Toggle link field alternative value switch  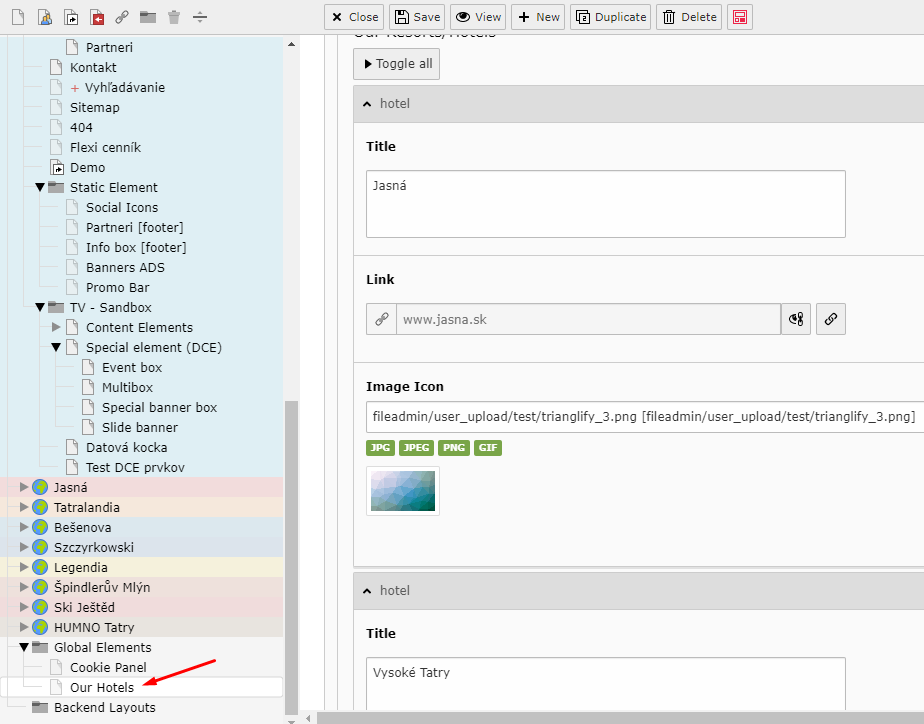click(x=796, y=320)
